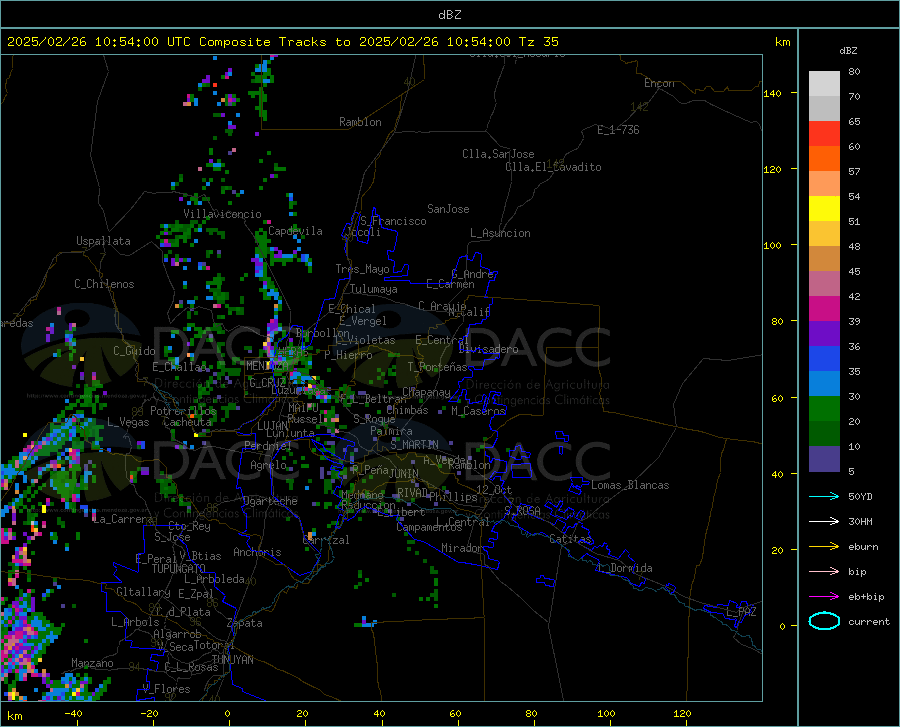This screenshot has width=900, height=727.
Task: Click the 'current' legend label
Action: pyautogui.click(x=869, y=621)
